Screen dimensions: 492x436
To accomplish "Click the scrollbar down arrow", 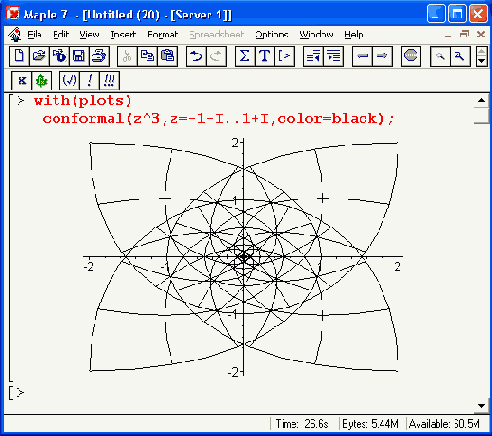I will tap(481, 406).
